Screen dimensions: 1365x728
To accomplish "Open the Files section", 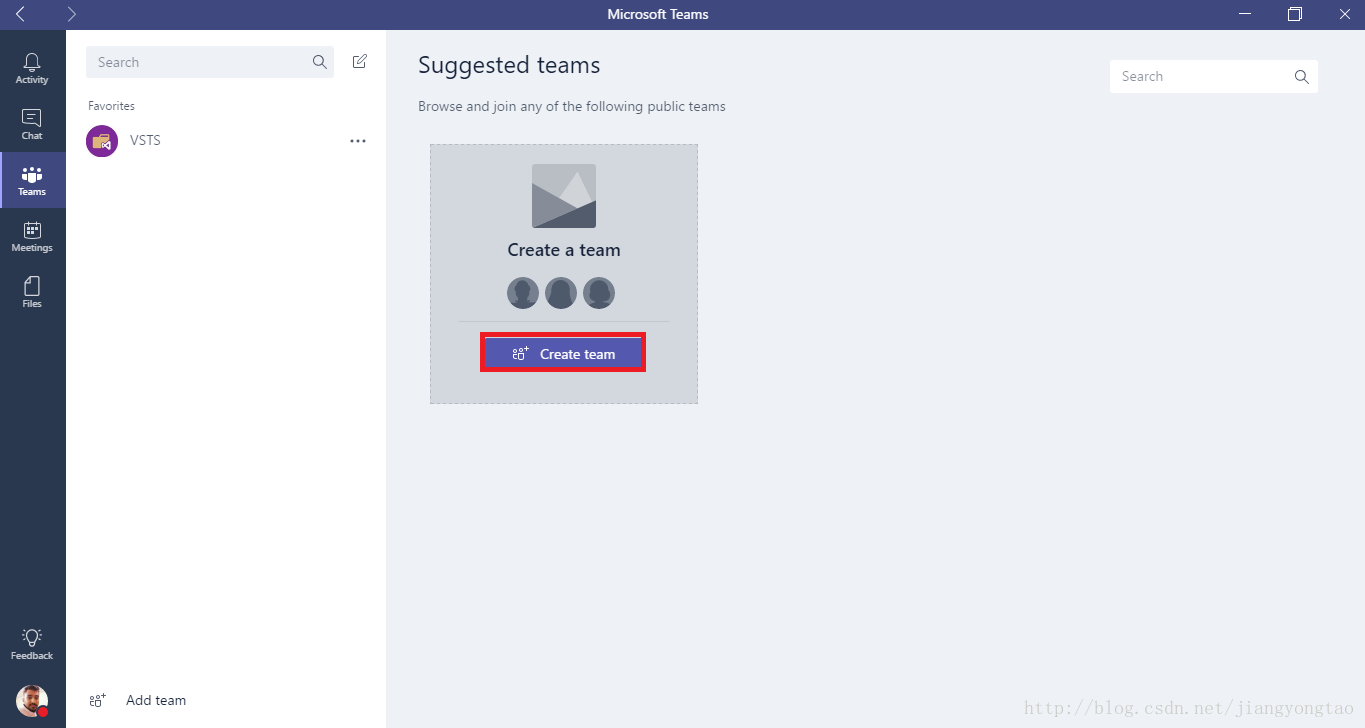I will [32, 292].
